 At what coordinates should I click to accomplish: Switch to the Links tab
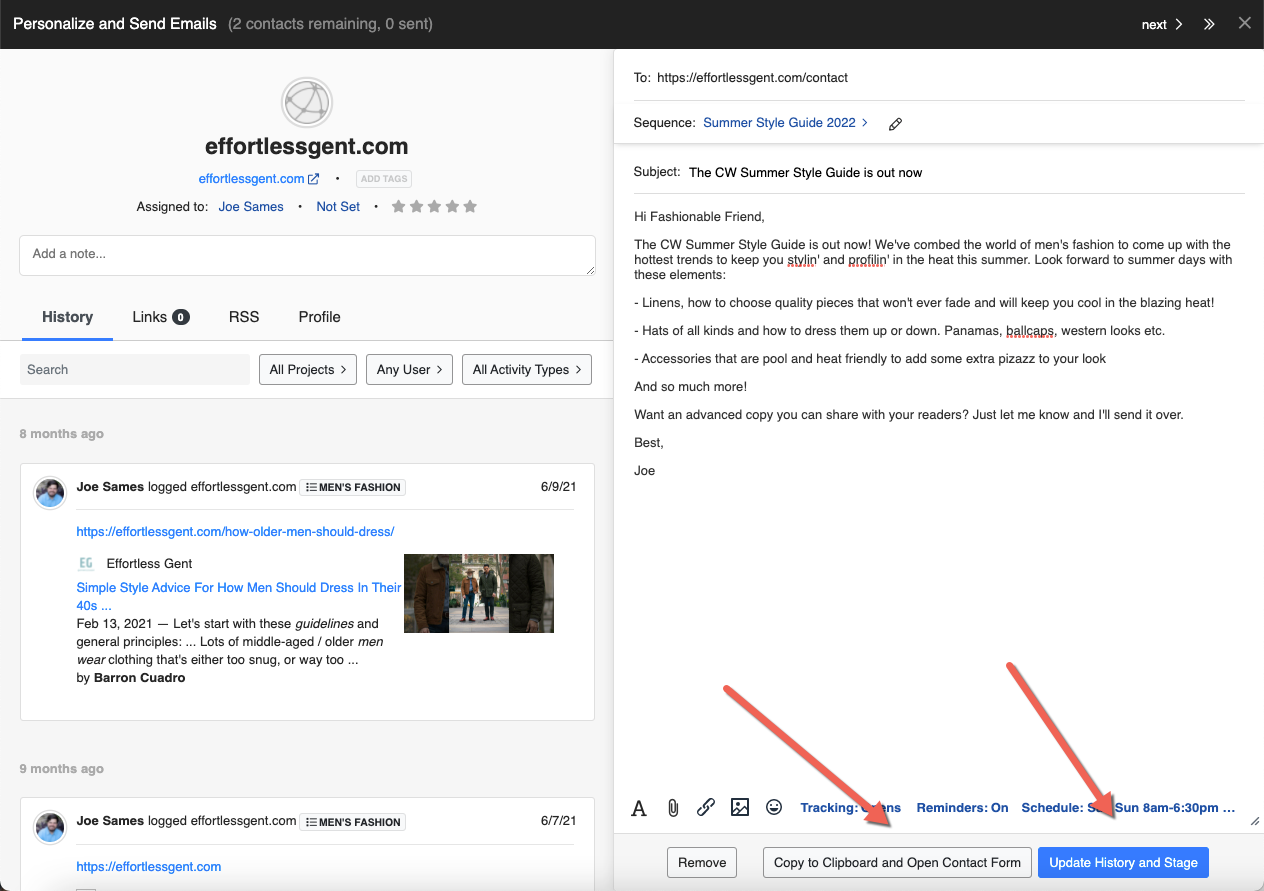click(x=160, y=317)
